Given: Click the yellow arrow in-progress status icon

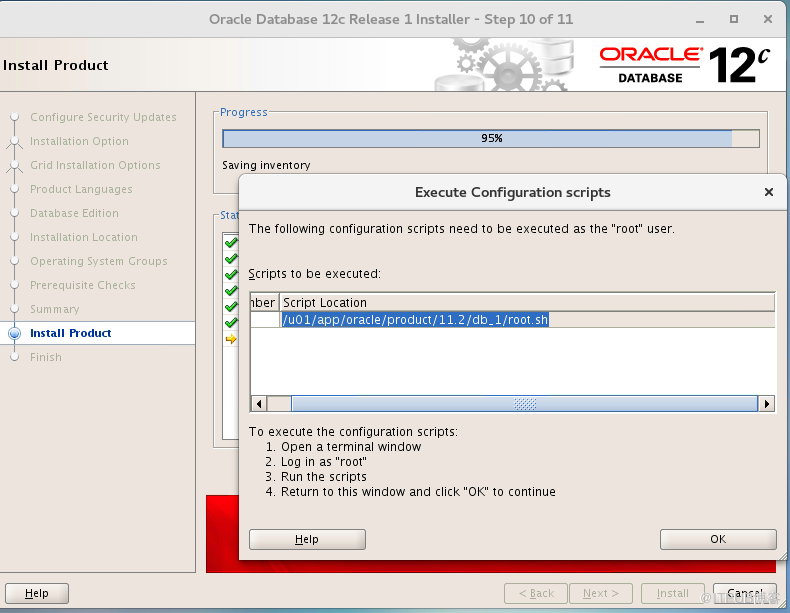Looking at the screenshot, I should [231, 339].
